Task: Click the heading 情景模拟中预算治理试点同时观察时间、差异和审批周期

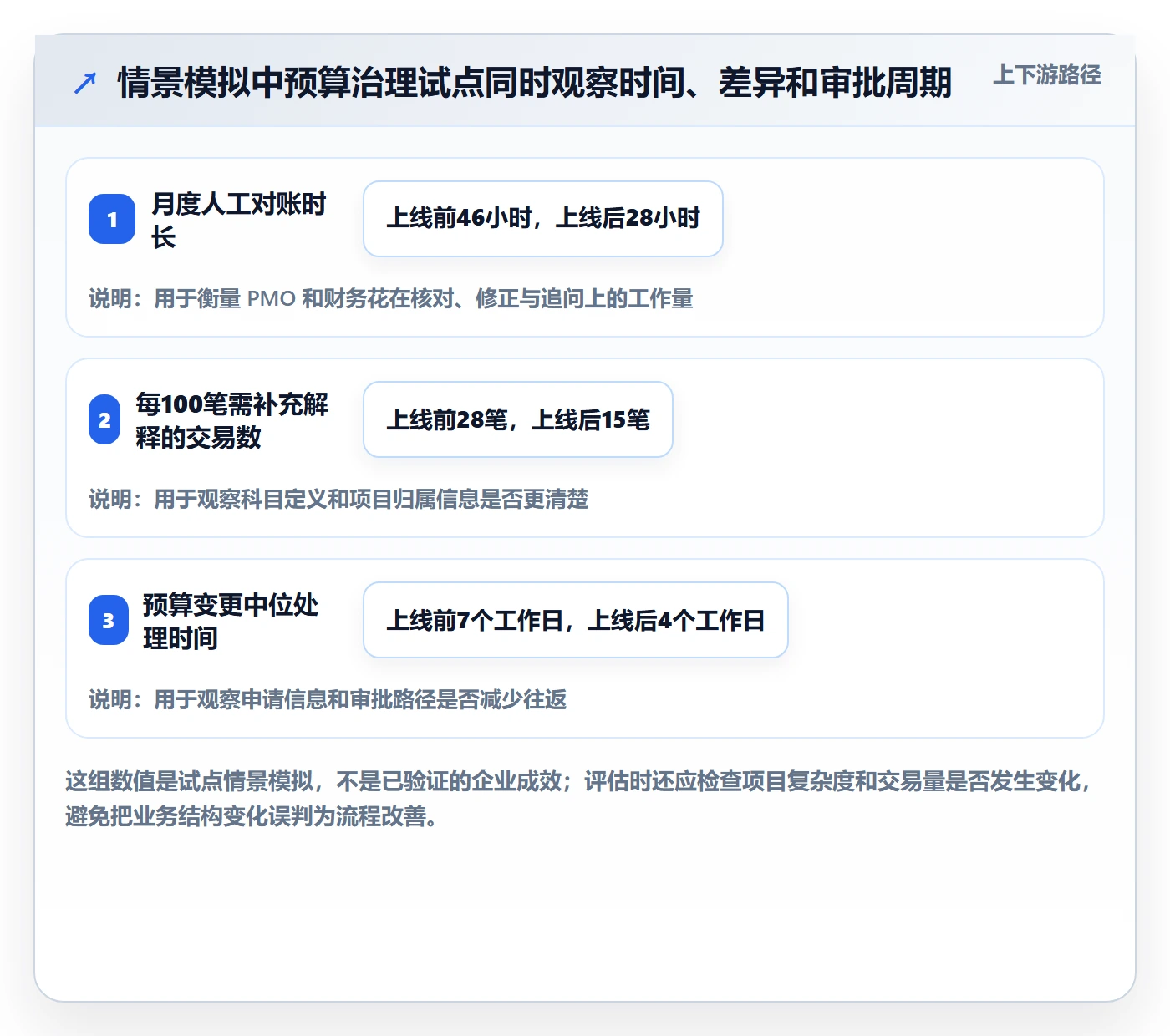Action: pos(535,83)
